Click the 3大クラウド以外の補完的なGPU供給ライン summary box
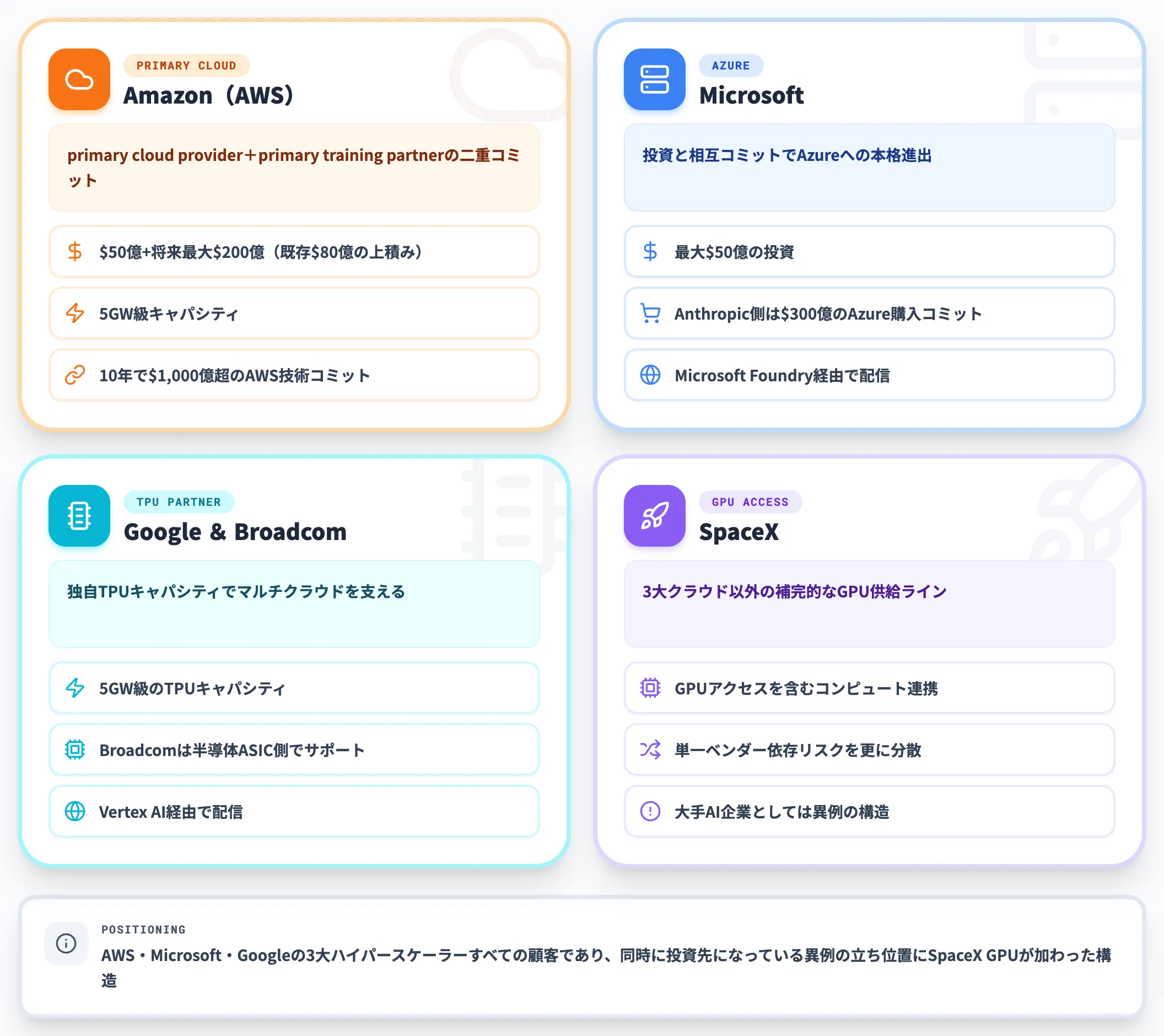1164x1036 pixels. coord(869,604)
